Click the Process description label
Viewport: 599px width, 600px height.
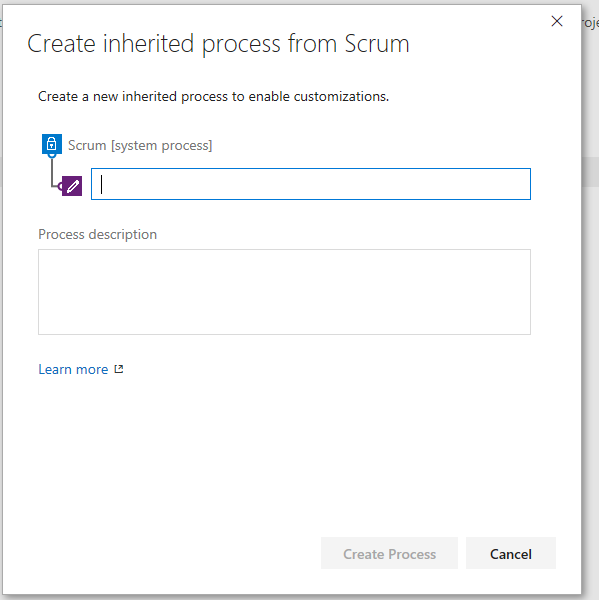pyautogui.click(x=98, y=234)
